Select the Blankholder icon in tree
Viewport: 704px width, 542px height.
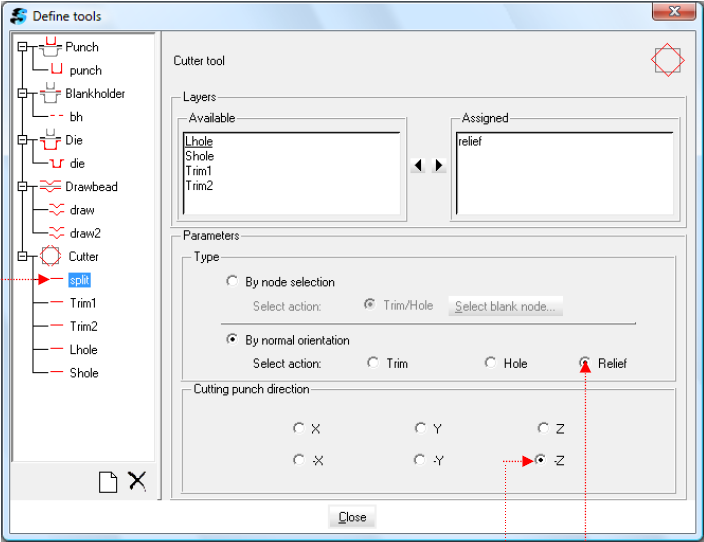coord(50,93)
